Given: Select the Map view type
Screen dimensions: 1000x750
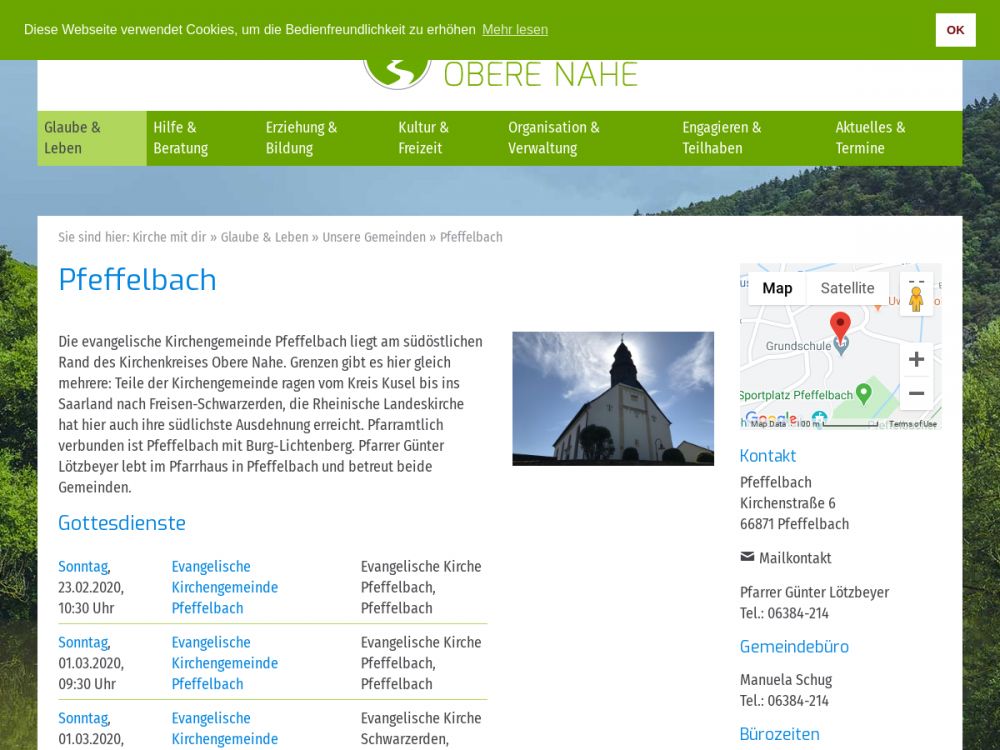Looking at the screenshot, I should pyautogui.click(x=777, y=288).
